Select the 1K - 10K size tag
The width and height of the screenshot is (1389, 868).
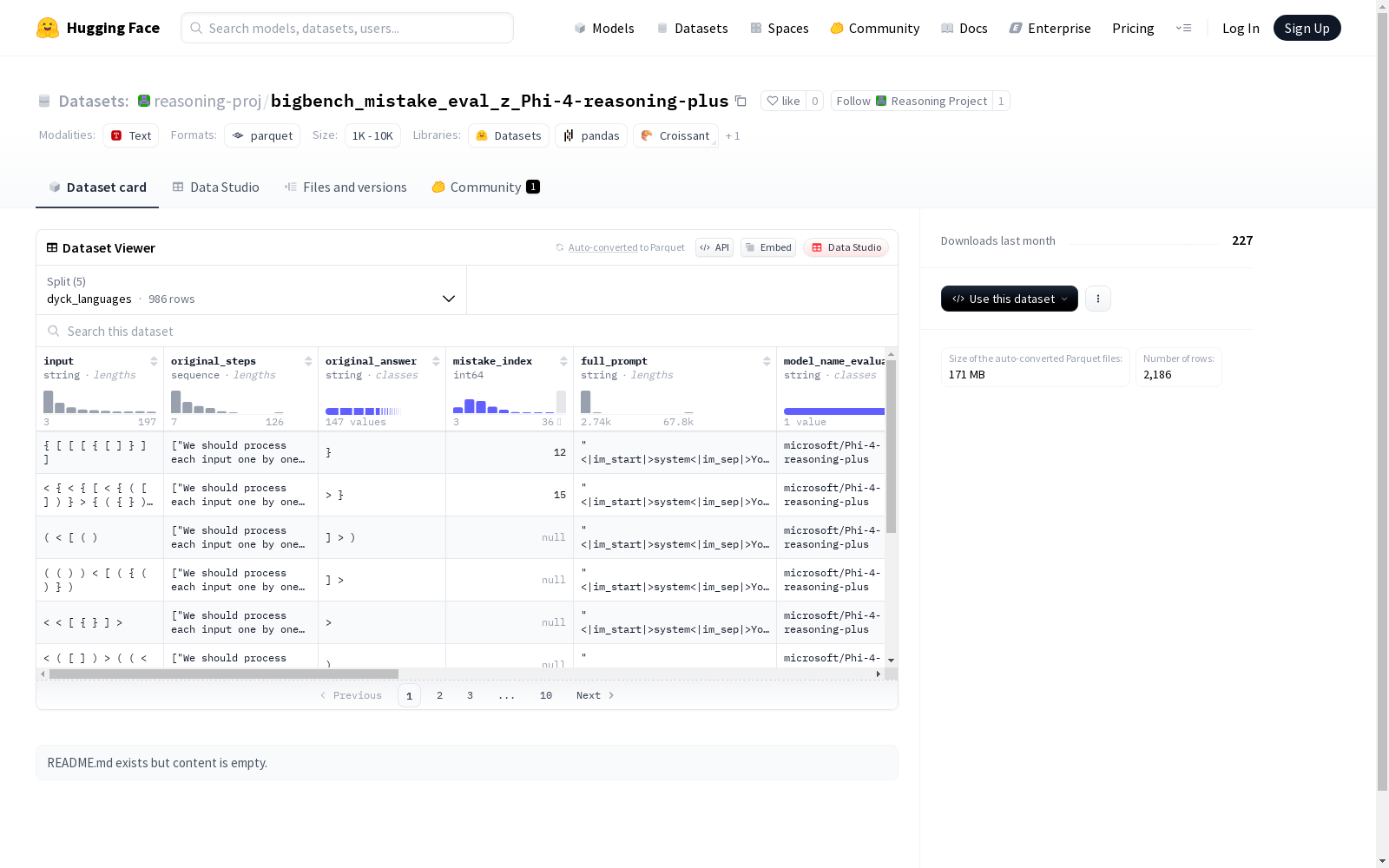[x=372, y=135]
